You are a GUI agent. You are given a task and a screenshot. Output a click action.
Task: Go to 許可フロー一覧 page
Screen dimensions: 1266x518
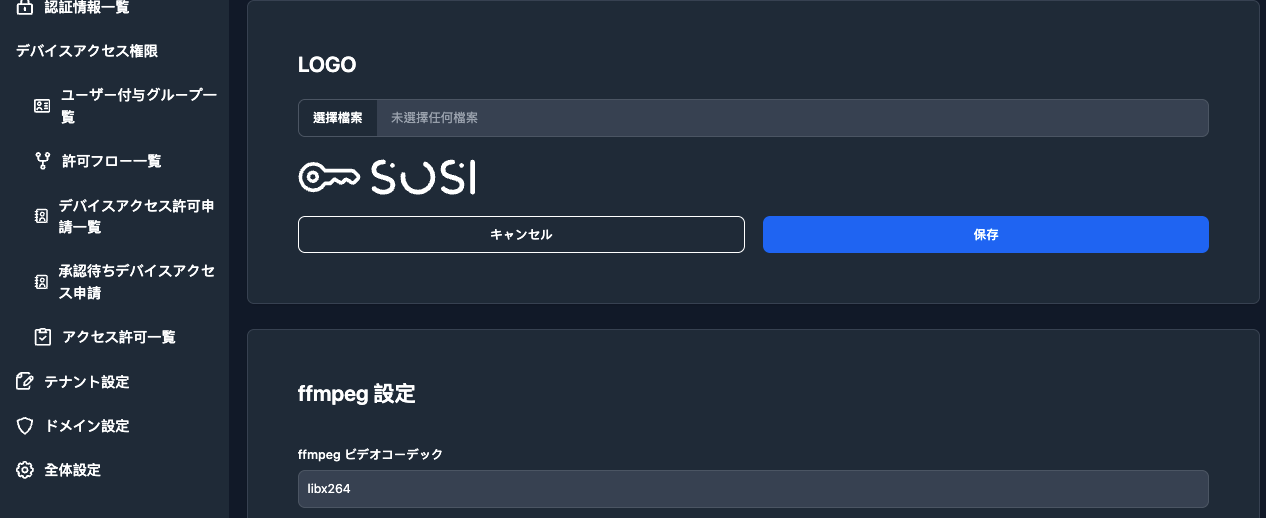click(x=111, y=160)
